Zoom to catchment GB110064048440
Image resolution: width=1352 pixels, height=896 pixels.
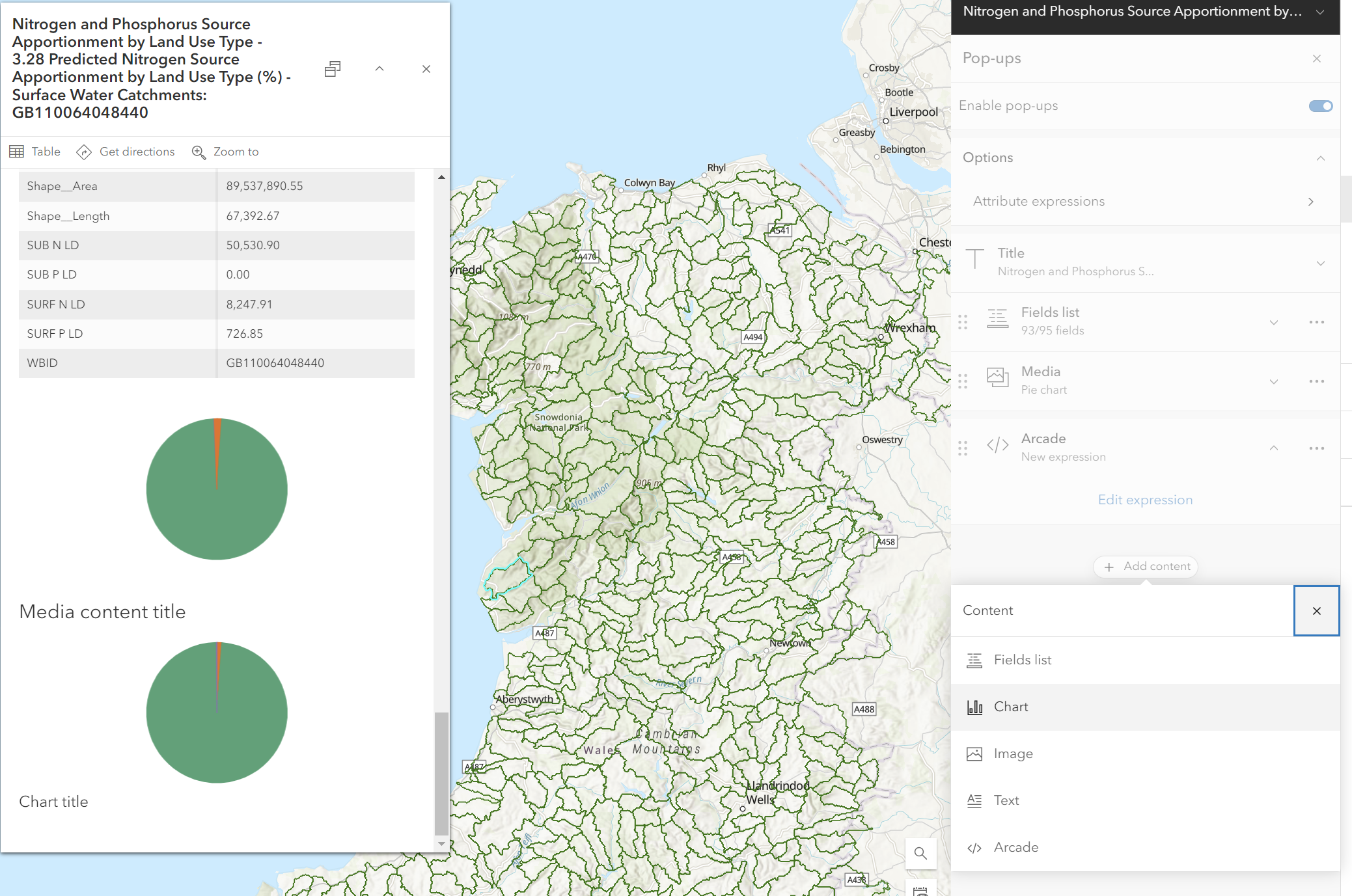pos(225,152)
